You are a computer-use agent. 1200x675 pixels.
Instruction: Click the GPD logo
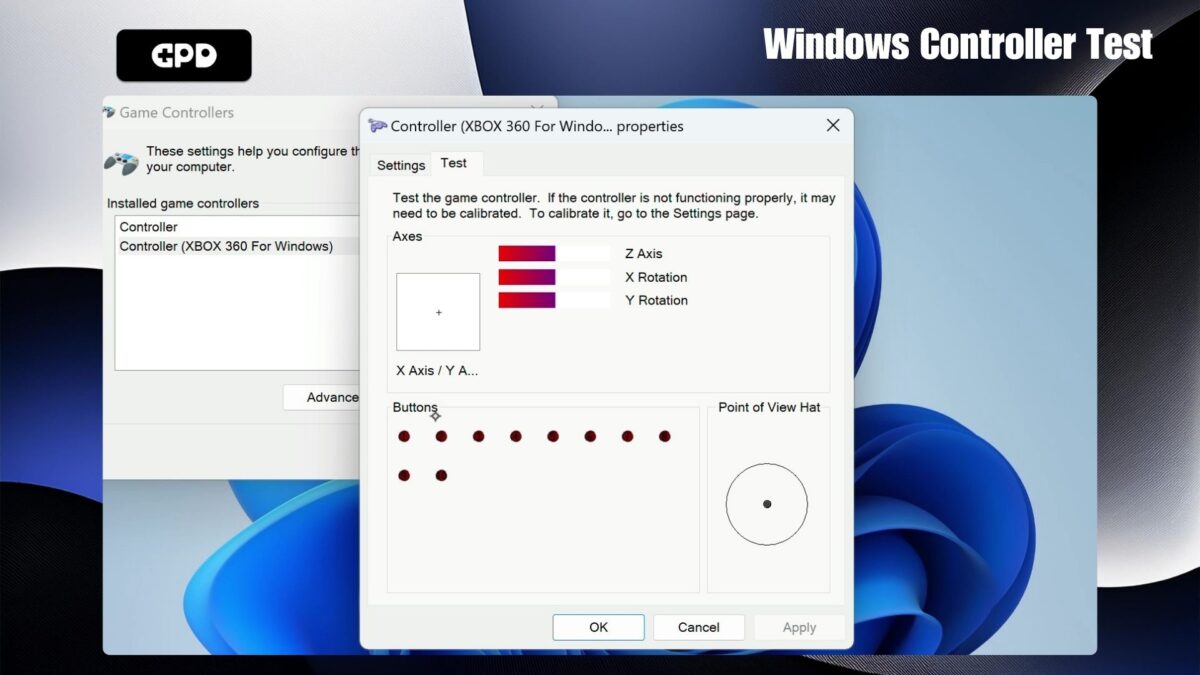[x=184, y=55]
